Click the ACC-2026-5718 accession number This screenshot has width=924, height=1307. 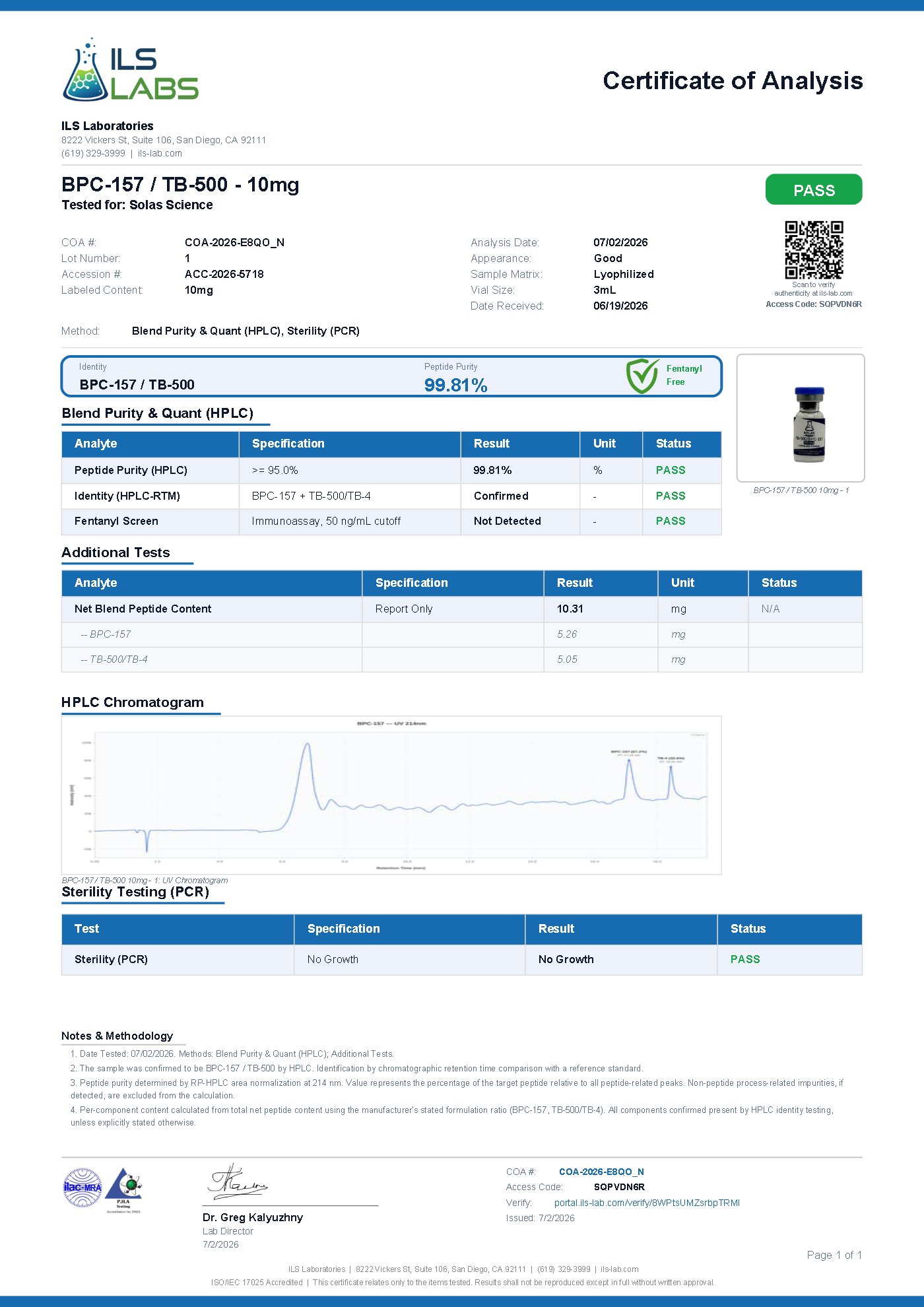(224, 274)
